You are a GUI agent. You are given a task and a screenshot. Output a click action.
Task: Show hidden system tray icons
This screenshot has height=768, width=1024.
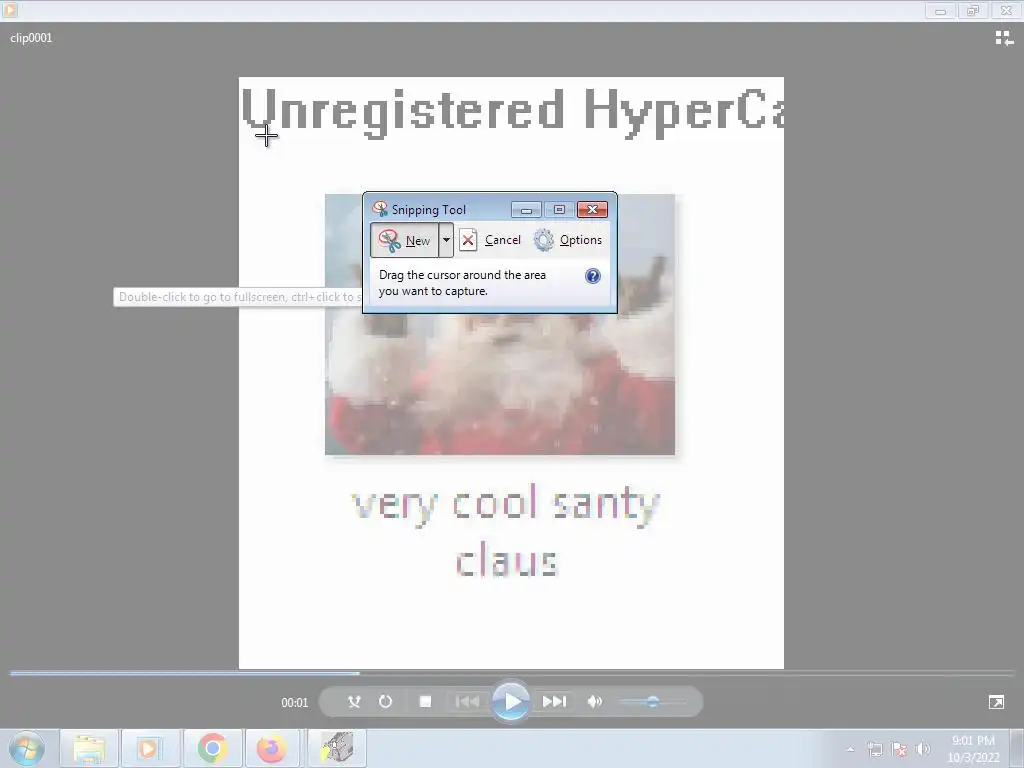850,750
